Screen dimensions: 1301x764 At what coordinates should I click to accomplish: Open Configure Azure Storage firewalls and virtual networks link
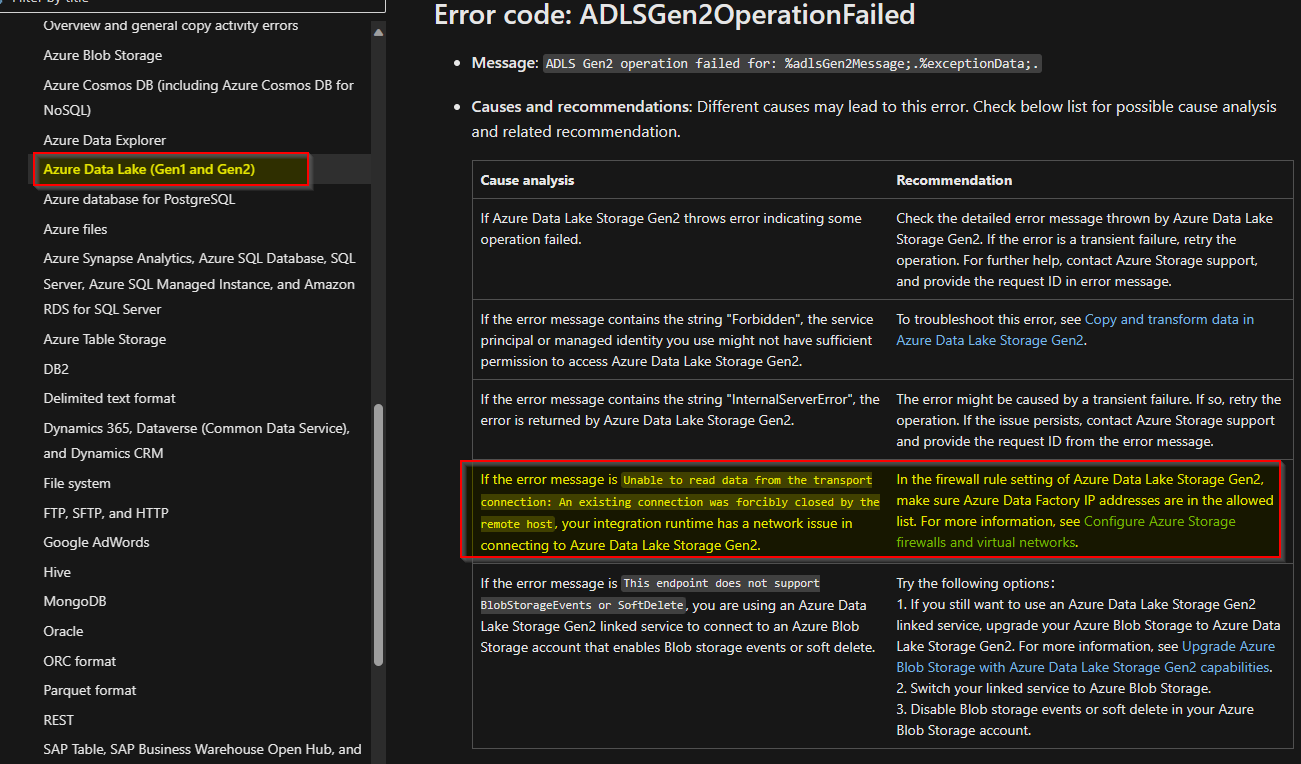tap(1066, 532)
